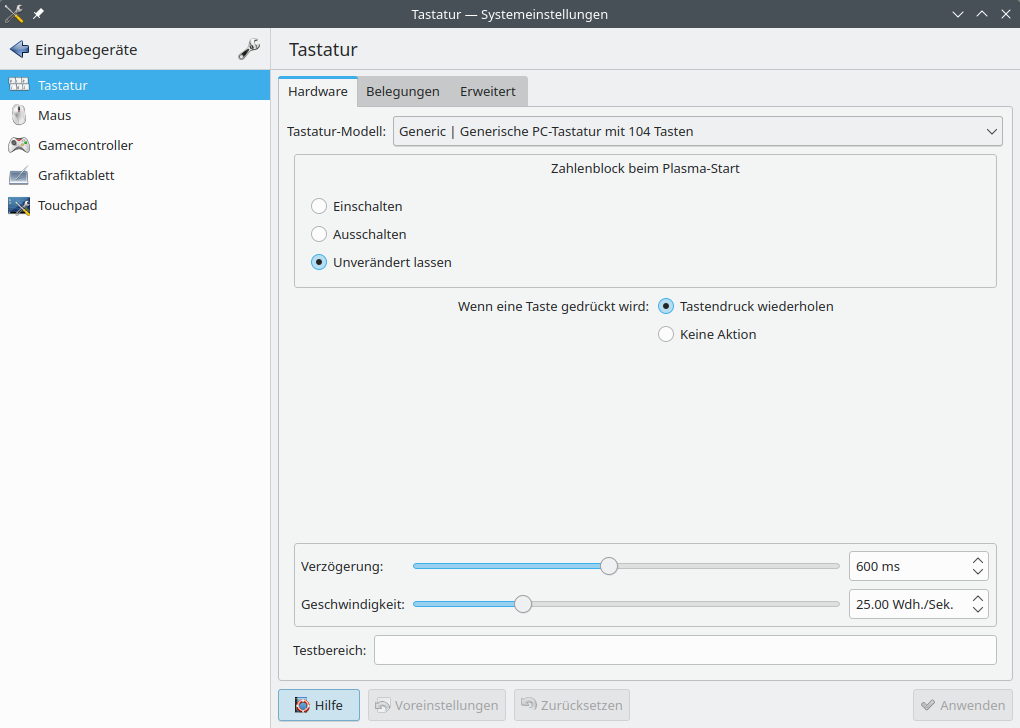1020x728 pixels.
Task: Select Einschalten for Zahlenblock beim Plasma-Start
Action: tap(319, 206)
